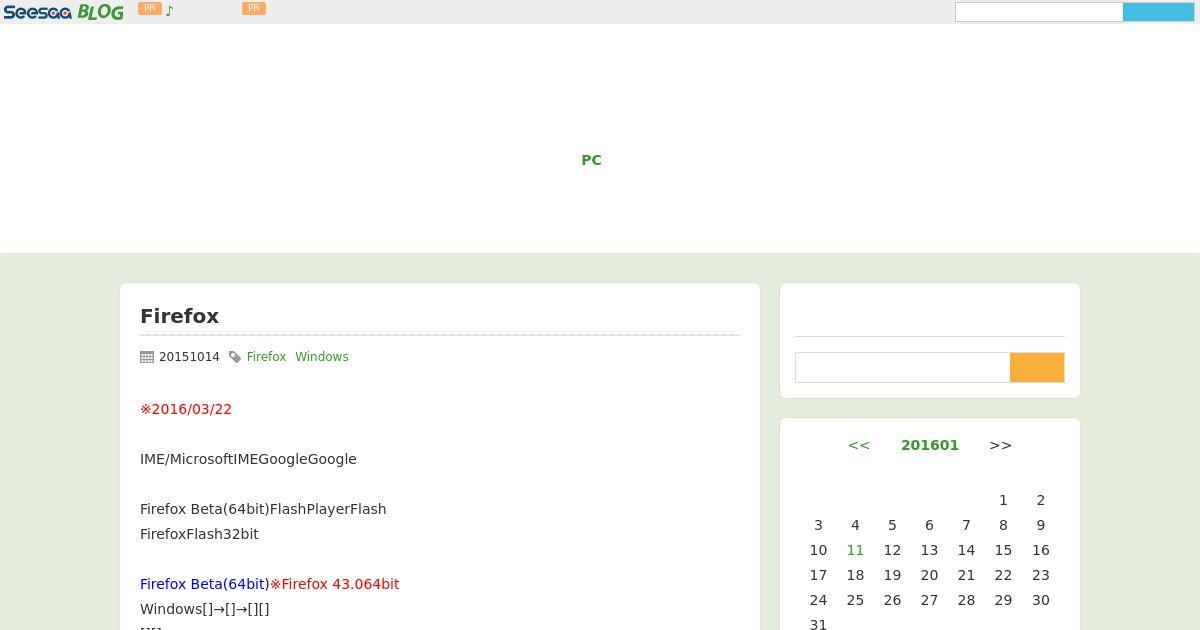Click the calendar icon beside 20151014

pyautogui.click(x=147, y=357)
